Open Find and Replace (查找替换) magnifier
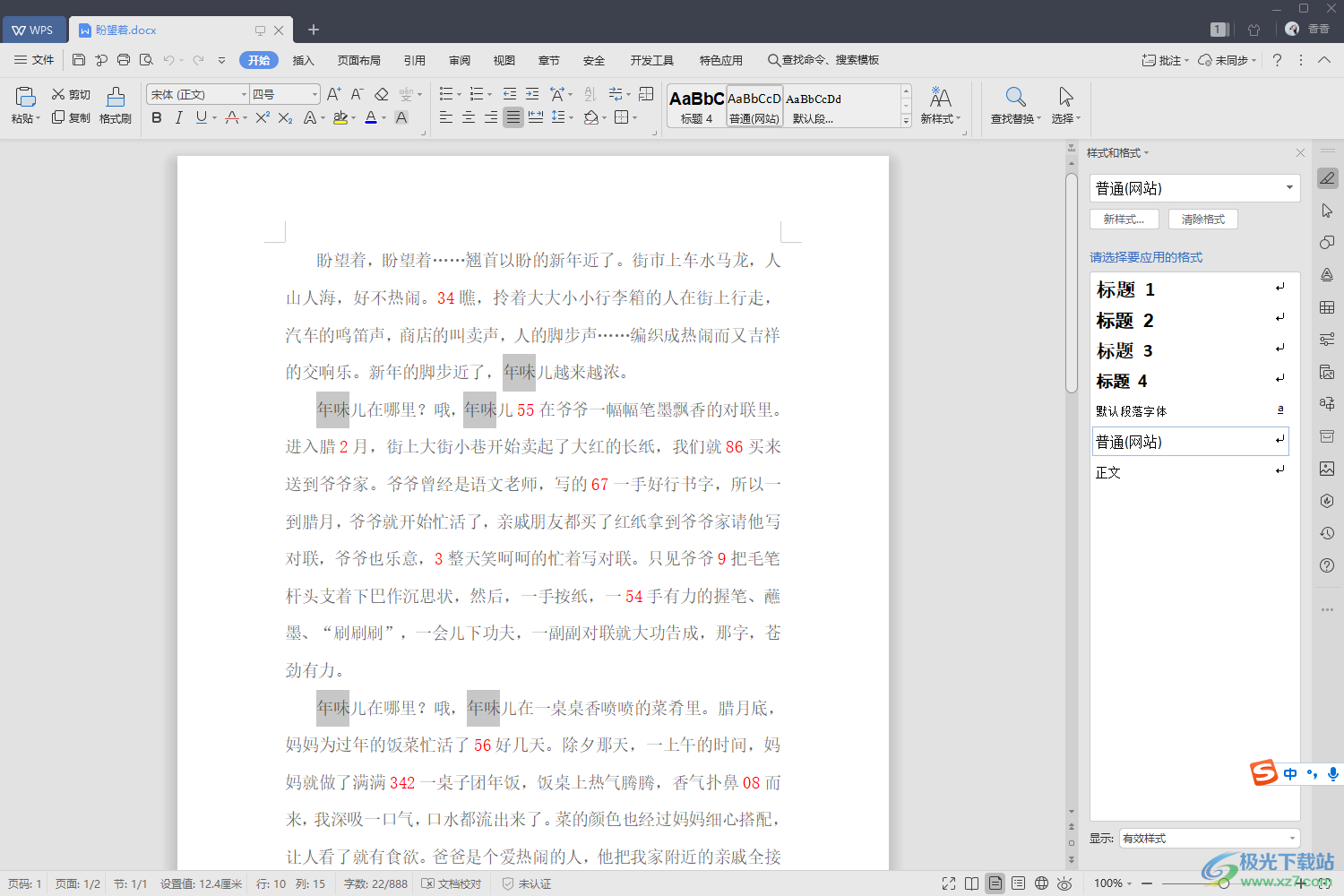The width and height of the screenshot is (1344, 896). coord(1015,106)
